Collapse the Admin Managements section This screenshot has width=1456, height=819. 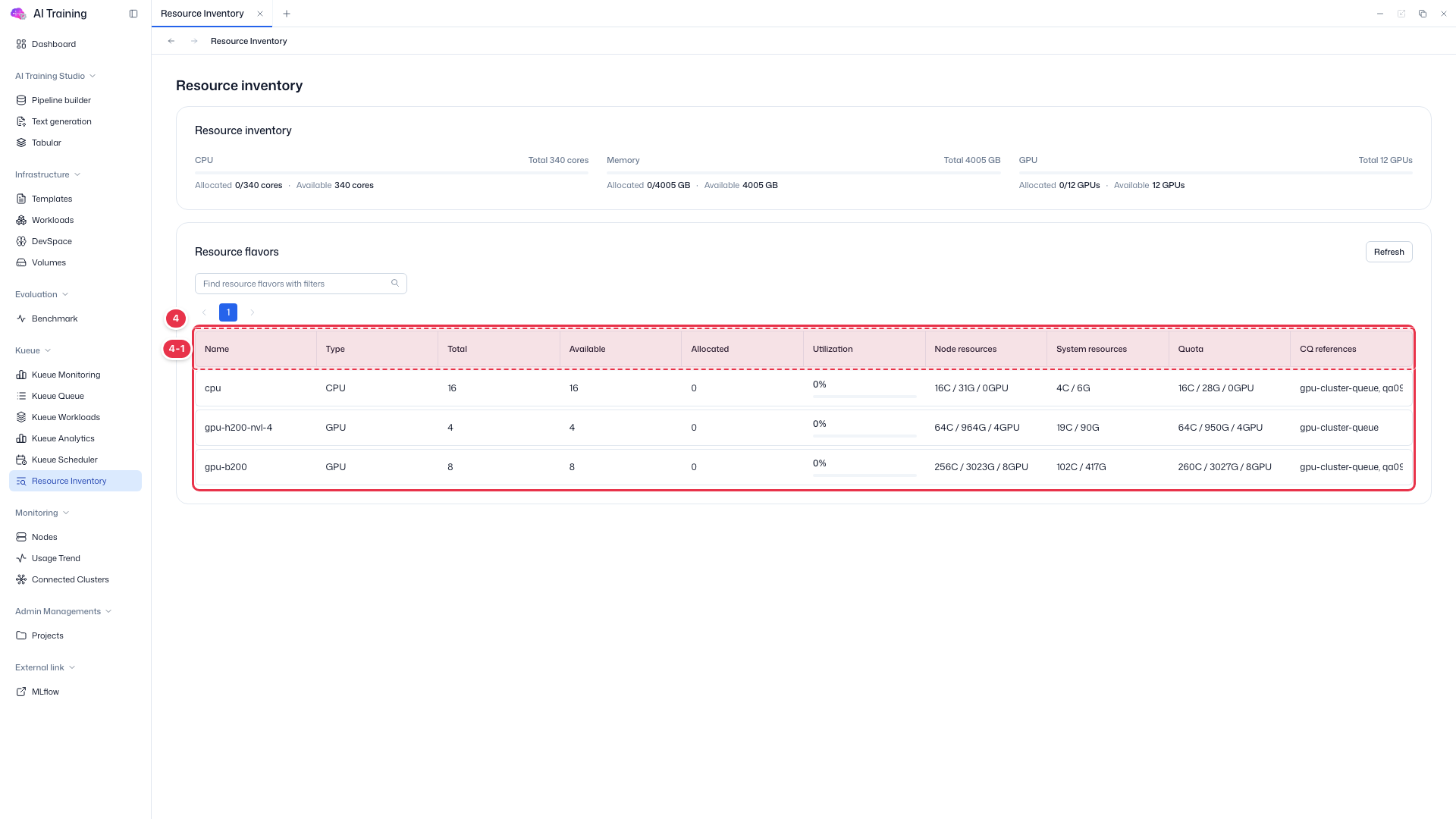tap(64, 611)
